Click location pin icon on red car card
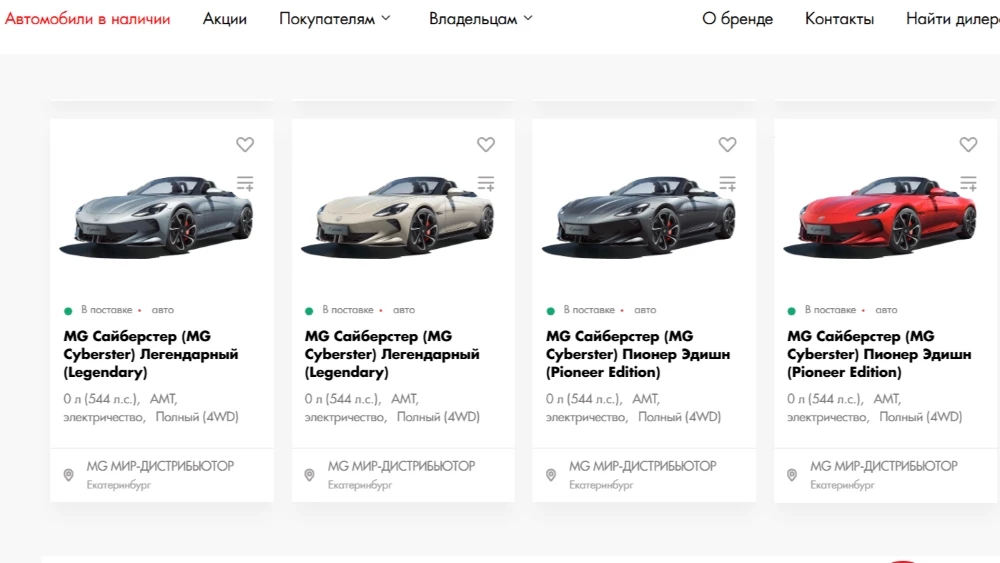Image resolution: width=1000 pixels, height=563 pixels. tap(792, 475)
